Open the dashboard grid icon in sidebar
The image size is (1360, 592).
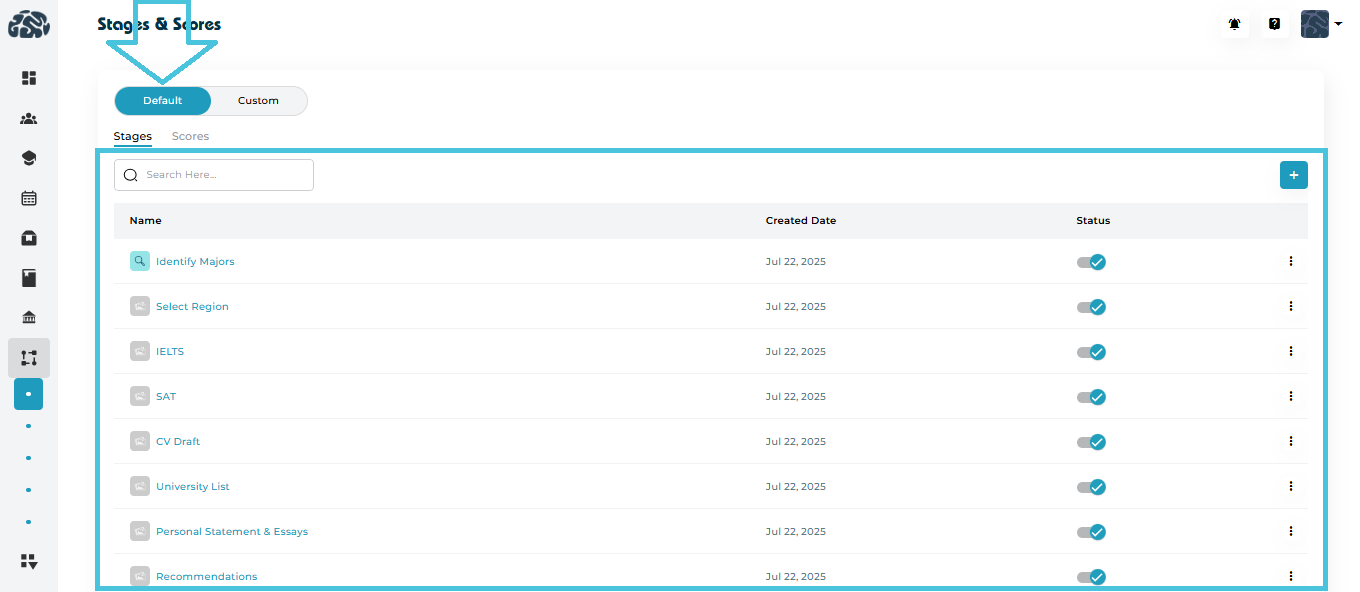29,78
